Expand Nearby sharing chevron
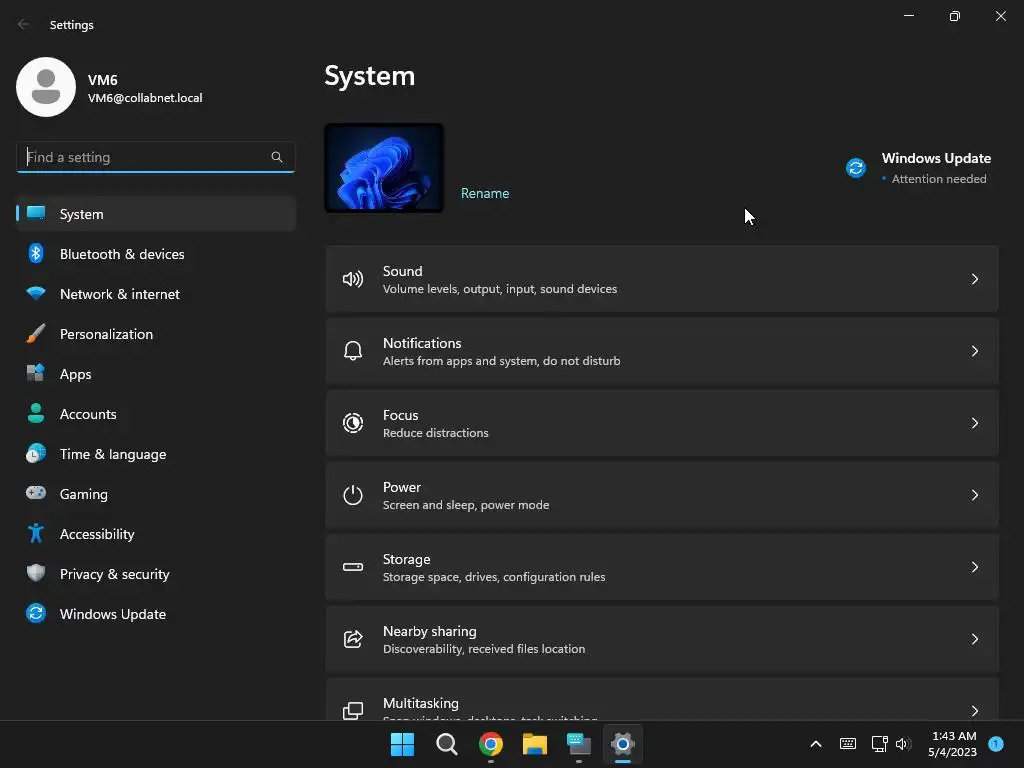The height and width of the screenshot is (768, 1024). pos(974,639)
